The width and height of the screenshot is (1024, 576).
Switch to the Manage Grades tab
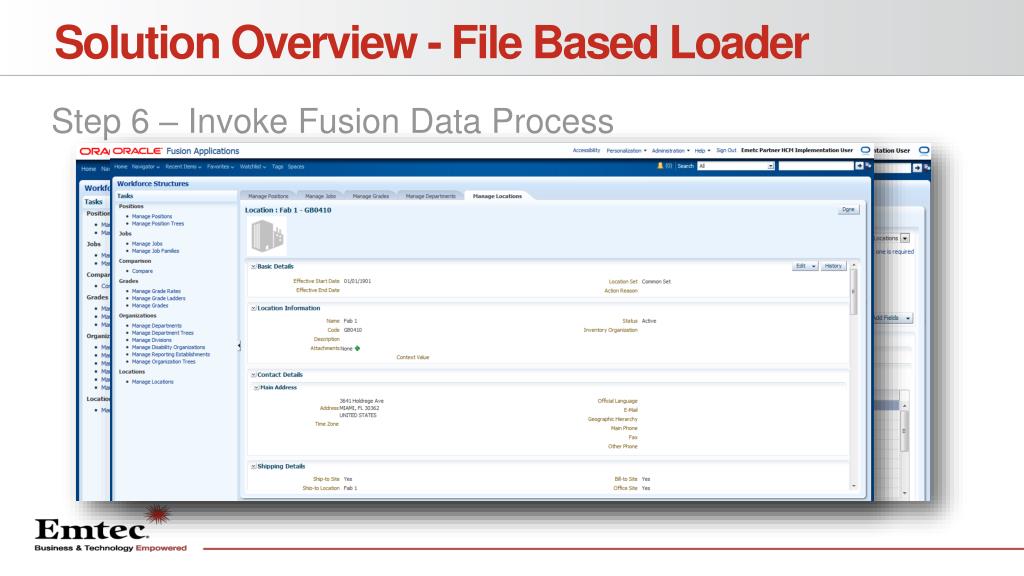(370, 196)
